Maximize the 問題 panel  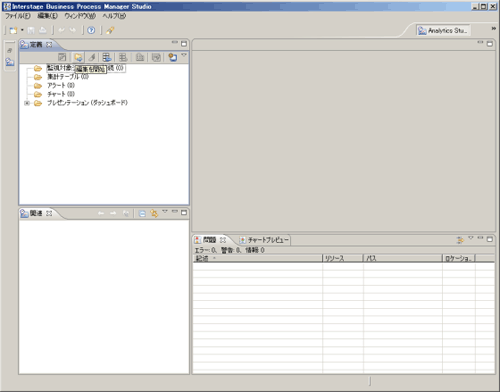tap(490, 239)
